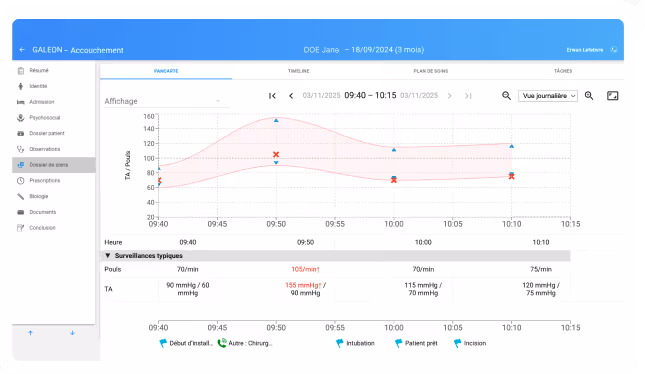Select the Biologie sidebar icon
The width and height of the screenshot is (645, 374).
pyautogui.click(x=21, y=196)
